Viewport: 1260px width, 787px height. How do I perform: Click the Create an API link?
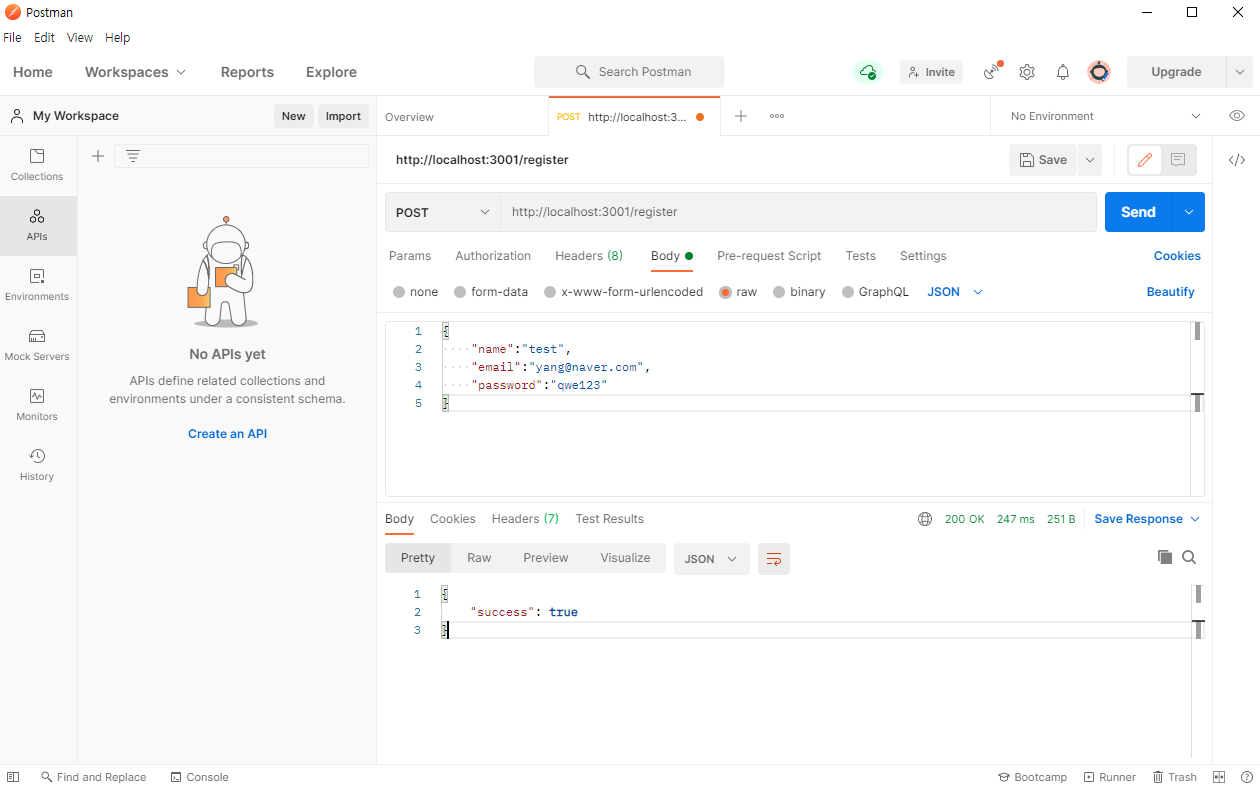[227, 434]
